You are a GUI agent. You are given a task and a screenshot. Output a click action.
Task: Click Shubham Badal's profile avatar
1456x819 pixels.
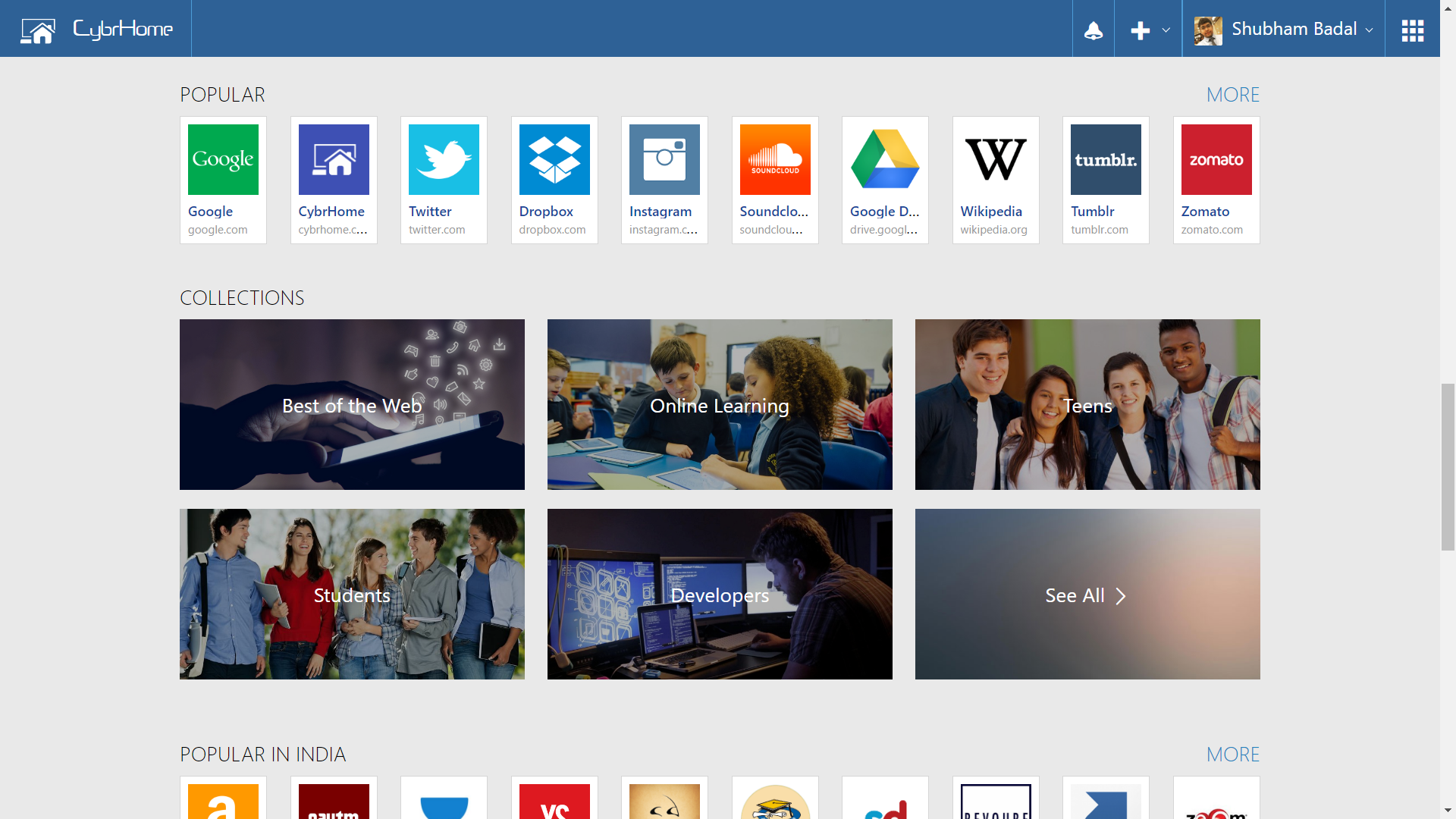tap(1208, 30)
